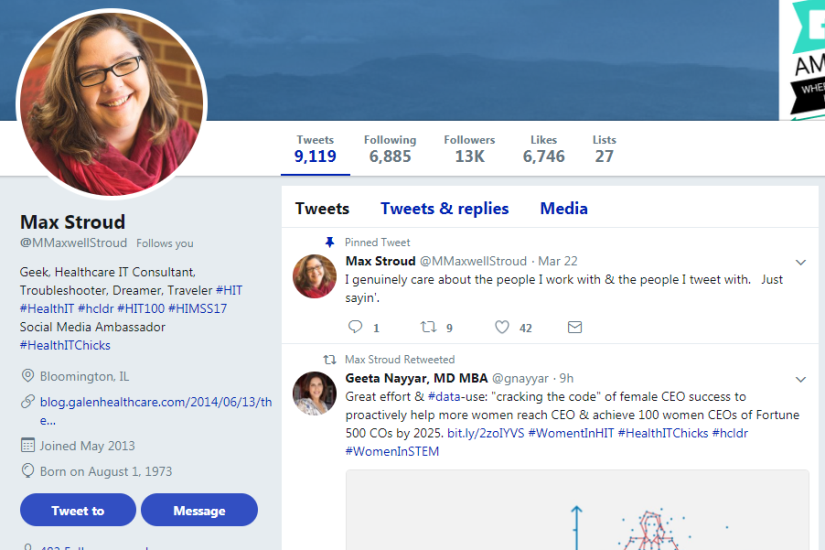Open Geeta Nayyar tweet options chevron
Viewport: 825px width, 550px height.
coord(800,379)
